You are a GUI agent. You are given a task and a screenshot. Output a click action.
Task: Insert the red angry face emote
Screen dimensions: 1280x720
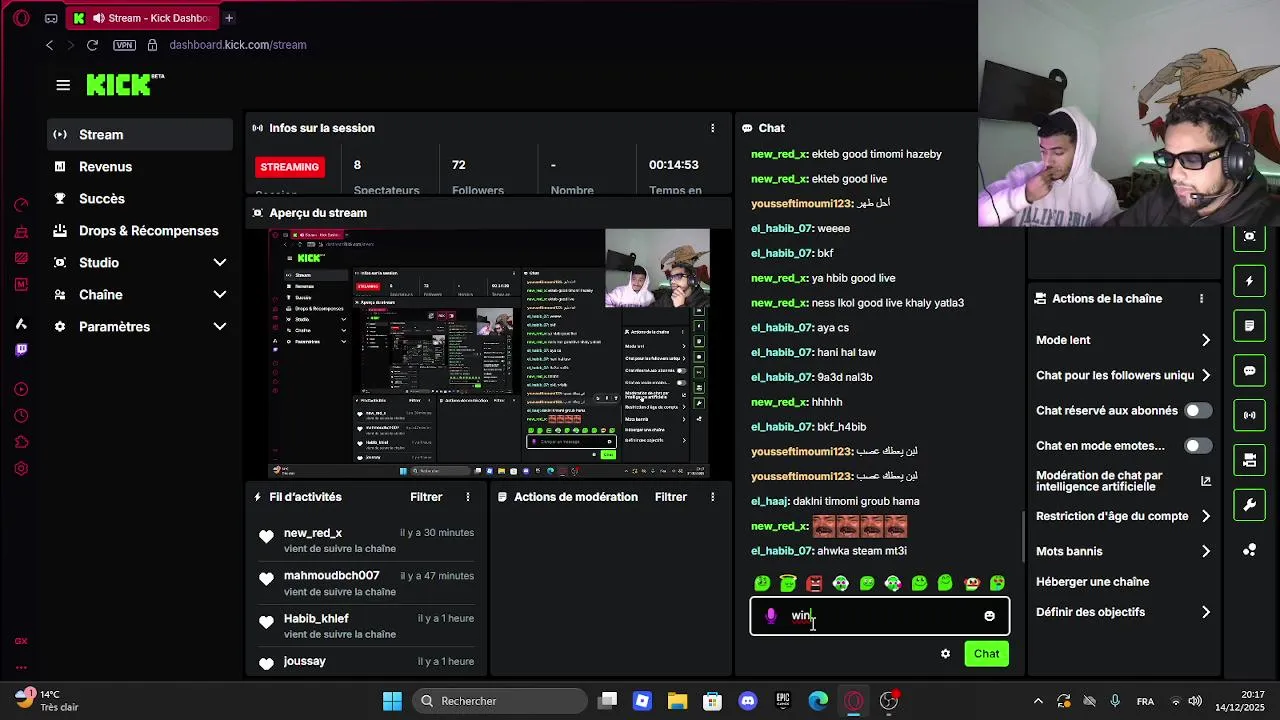(814, 583)
